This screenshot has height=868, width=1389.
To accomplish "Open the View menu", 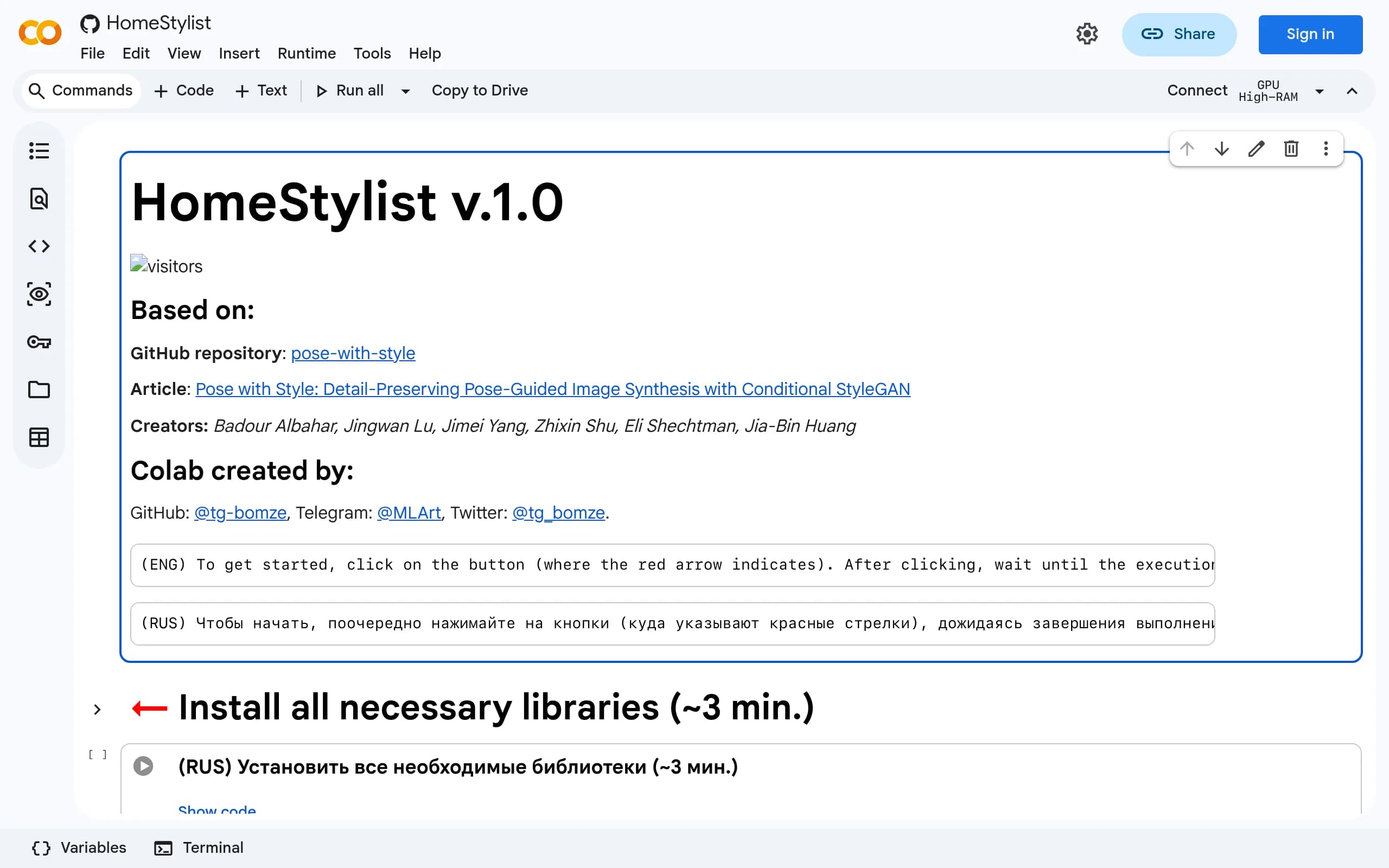I will [x=184, y=53].
